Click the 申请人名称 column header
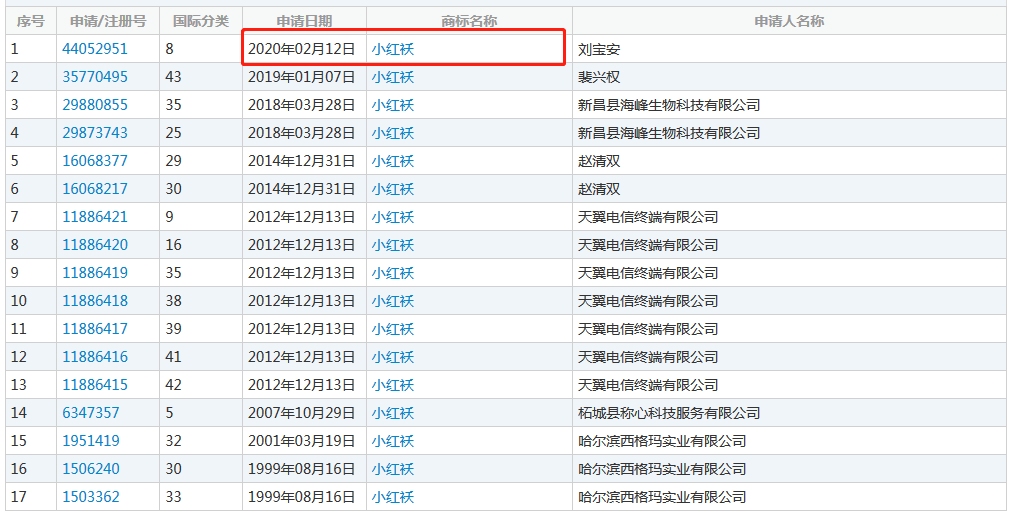The width and height of the screenshot is (1011, 514). (789, 21)
